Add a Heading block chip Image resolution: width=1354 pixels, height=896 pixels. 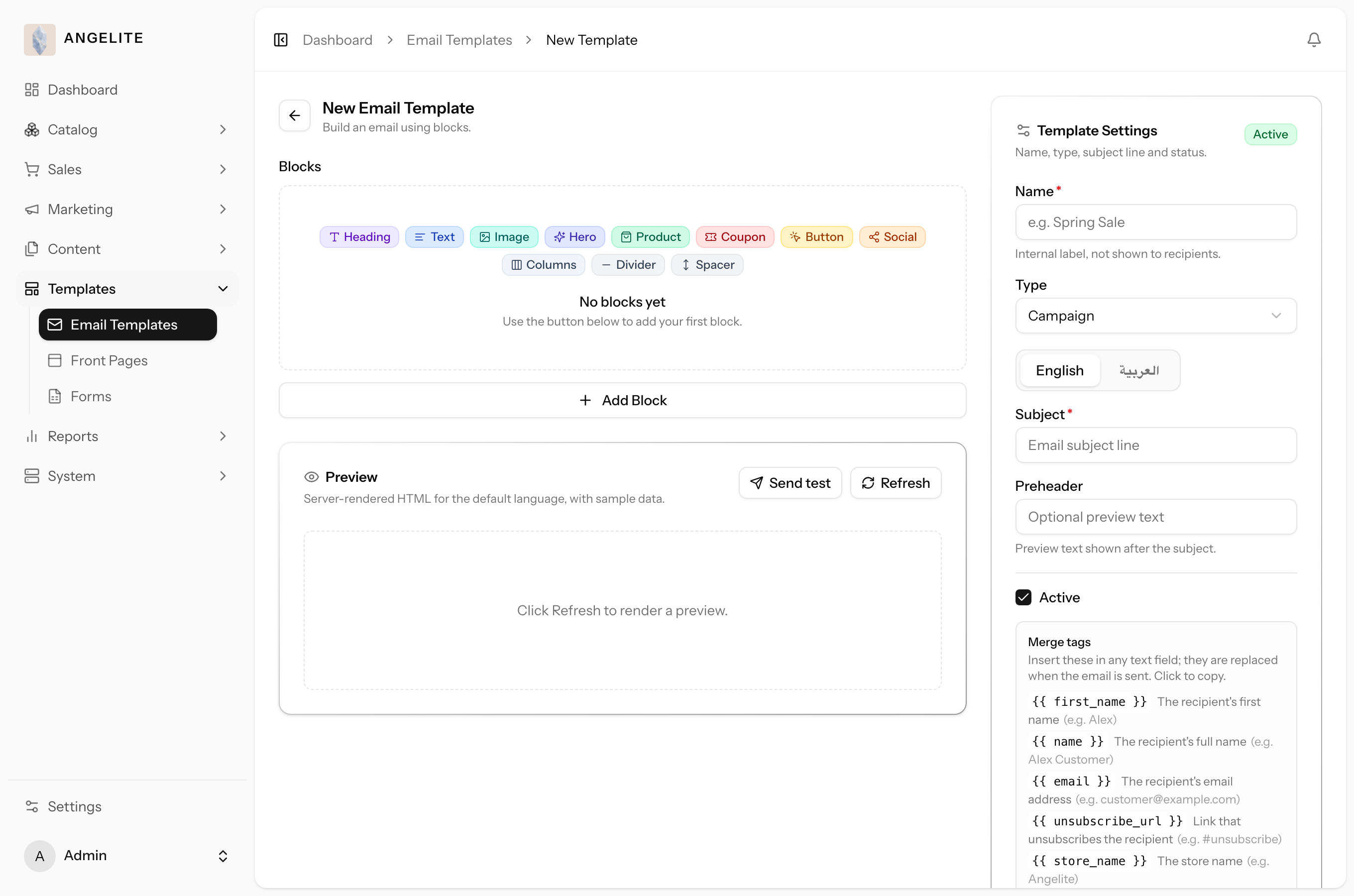[359, 236]
